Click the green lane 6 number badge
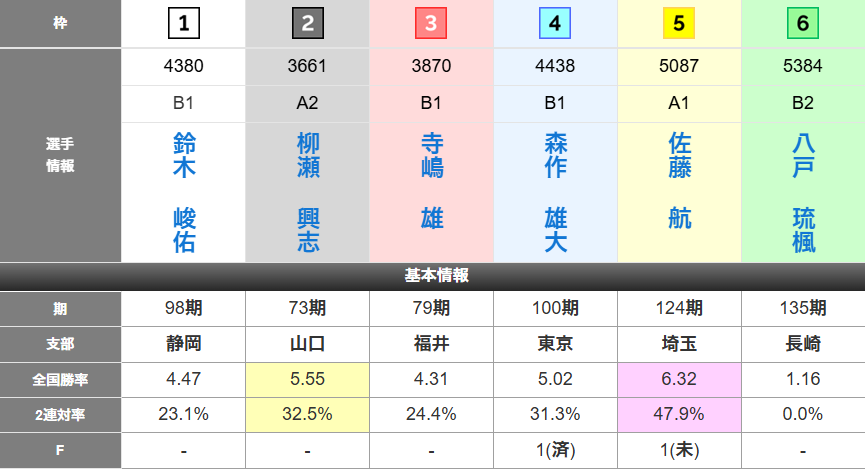 [803, 24]
